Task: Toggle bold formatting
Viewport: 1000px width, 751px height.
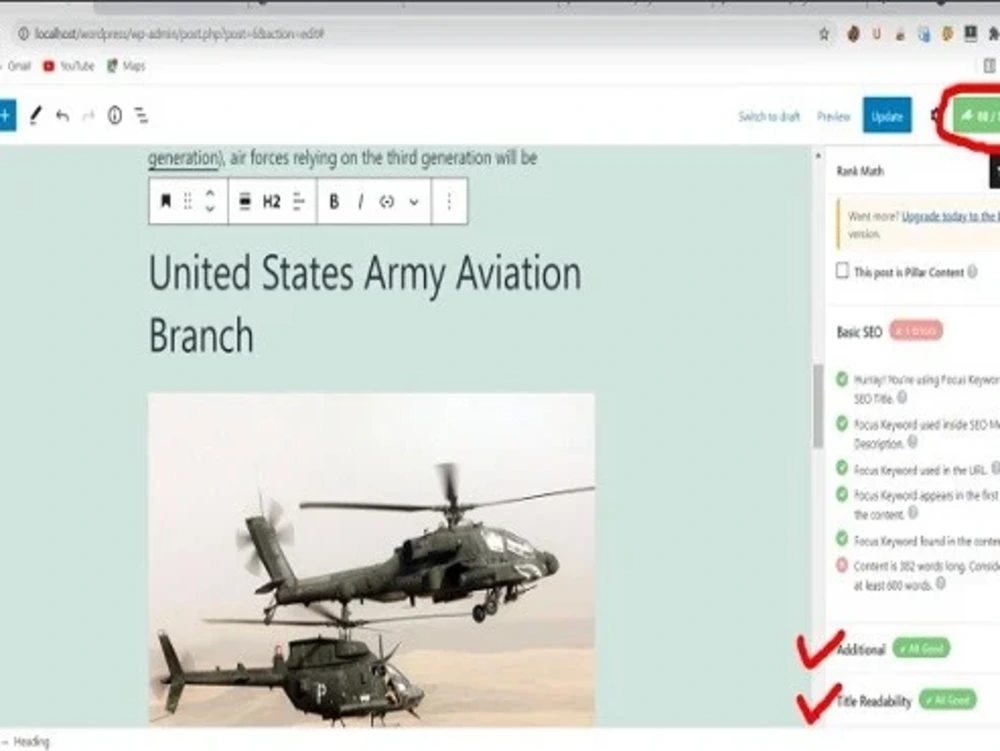Action: pyautogui.click(x=334, y=201)
